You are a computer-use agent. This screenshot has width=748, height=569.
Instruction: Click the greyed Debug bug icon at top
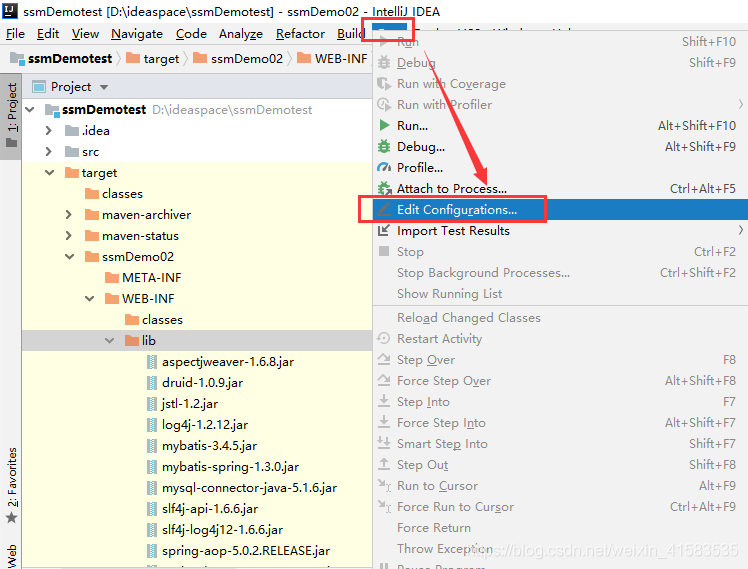pos(384,62)
